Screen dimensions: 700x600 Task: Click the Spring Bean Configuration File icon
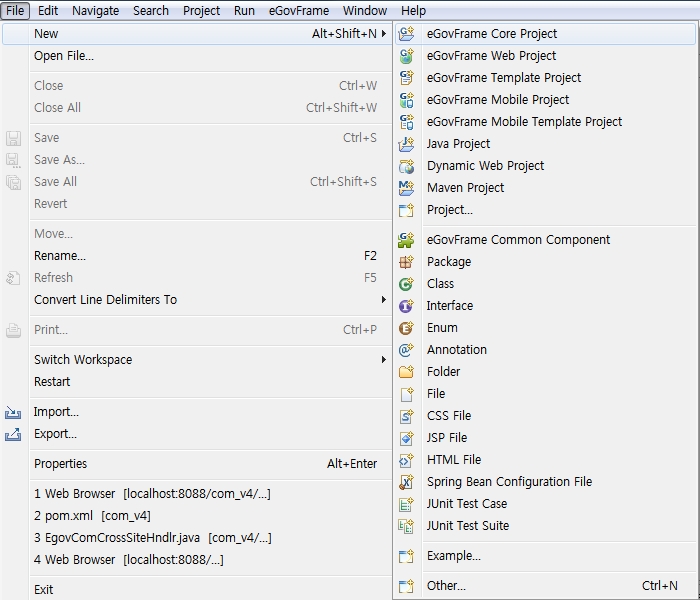pyautogui.click(x=406, y=482)
